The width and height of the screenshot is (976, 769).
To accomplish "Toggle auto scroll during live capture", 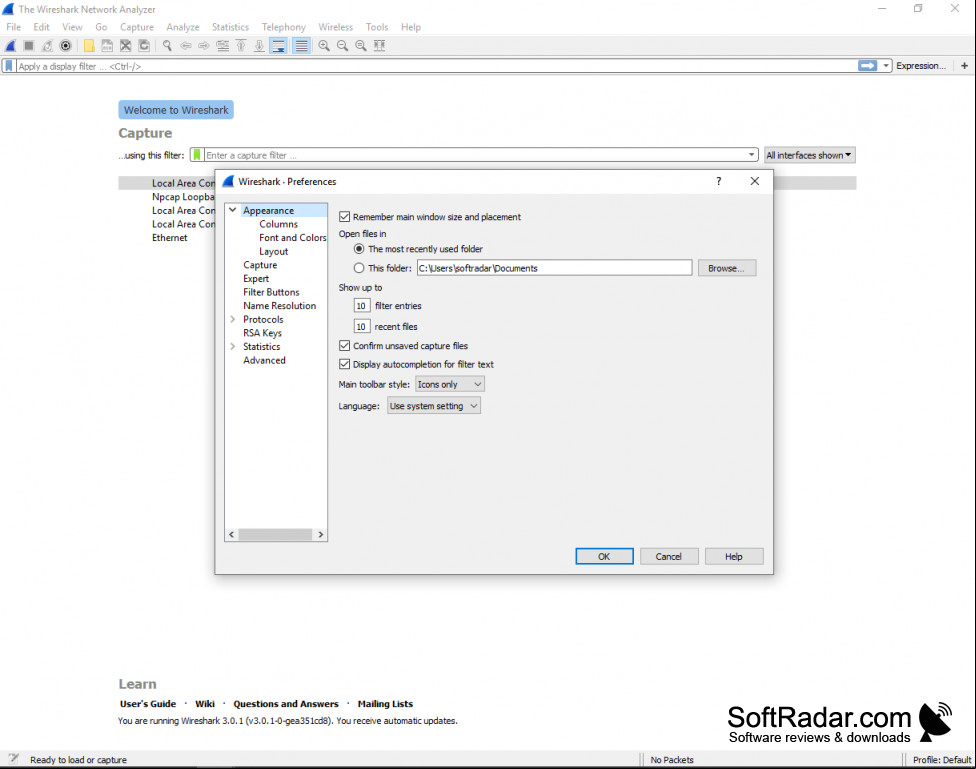I will (278, 45).
